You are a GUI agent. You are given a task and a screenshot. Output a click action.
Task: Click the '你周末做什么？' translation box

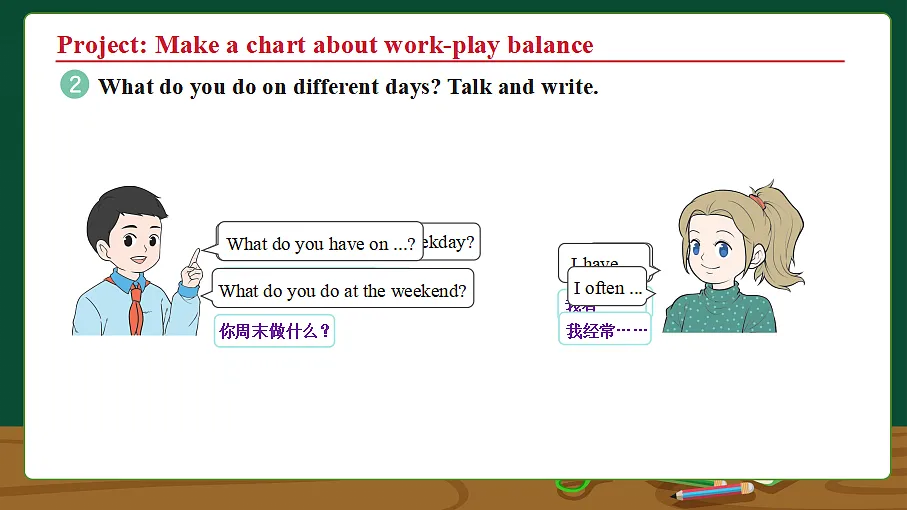tap(274, 331)
